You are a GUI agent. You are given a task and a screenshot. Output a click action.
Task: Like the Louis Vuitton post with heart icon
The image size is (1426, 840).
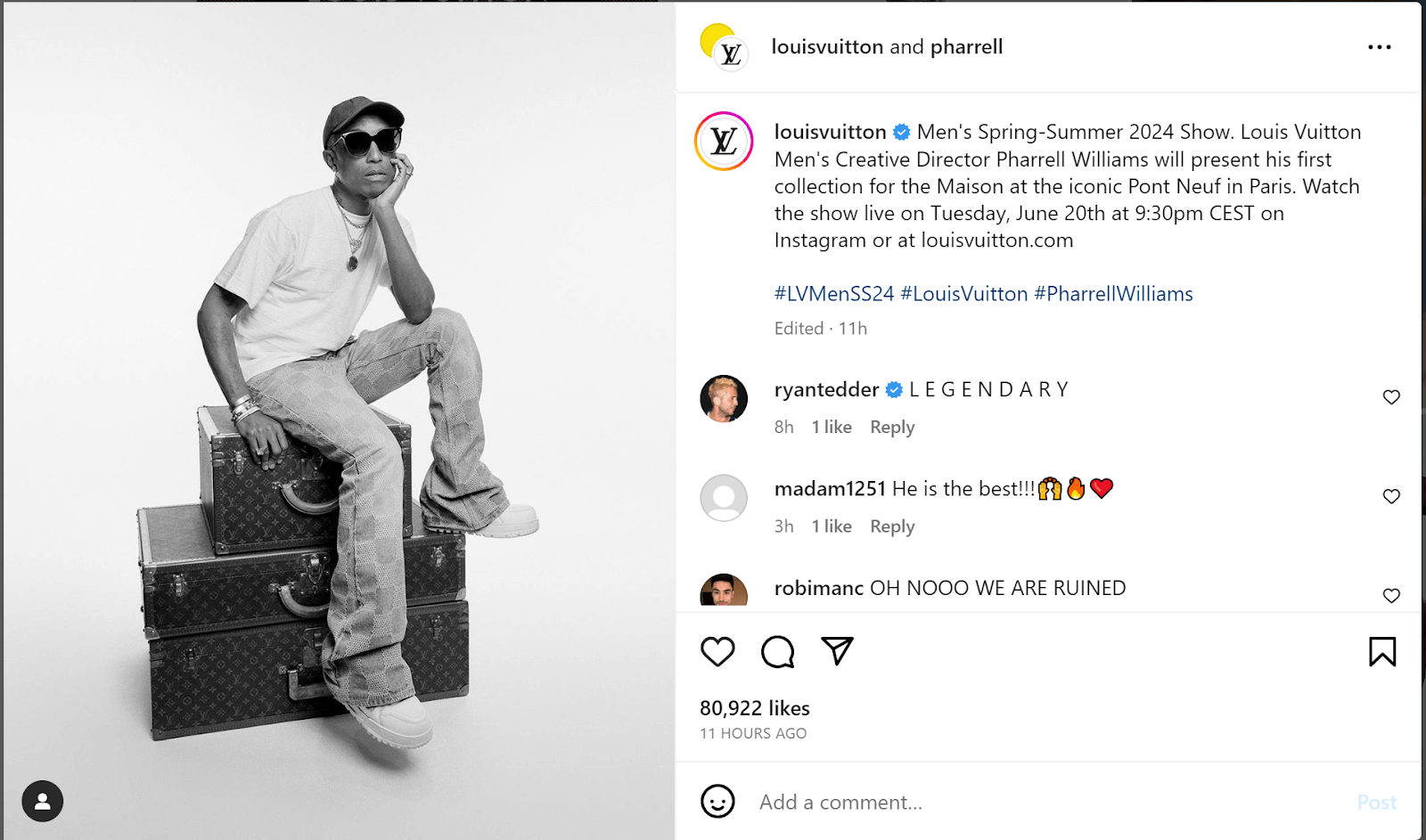[717, 652]
